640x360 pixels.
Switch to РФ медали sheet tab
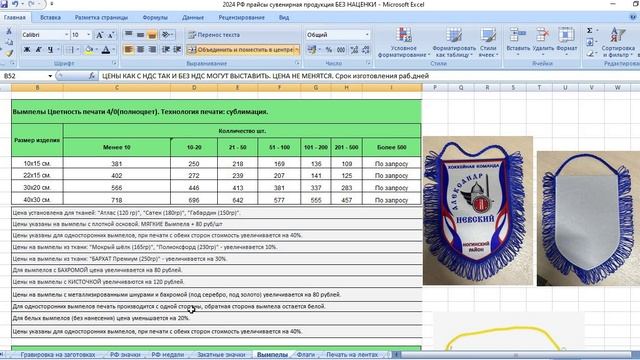pyautogui.click(x=167, y=355)
